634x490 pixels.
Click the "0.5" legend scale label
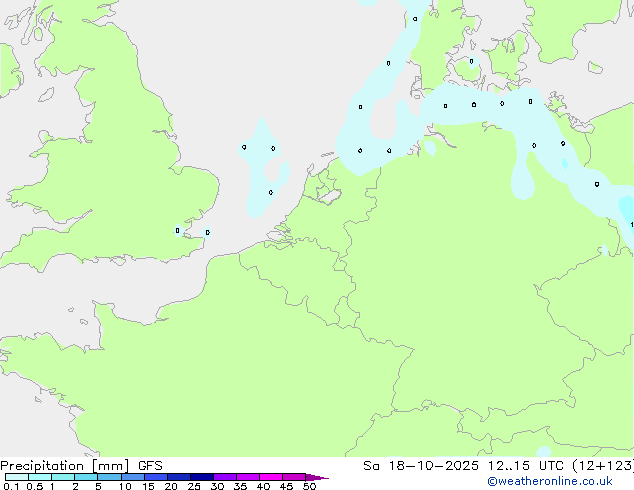(35, 486)
